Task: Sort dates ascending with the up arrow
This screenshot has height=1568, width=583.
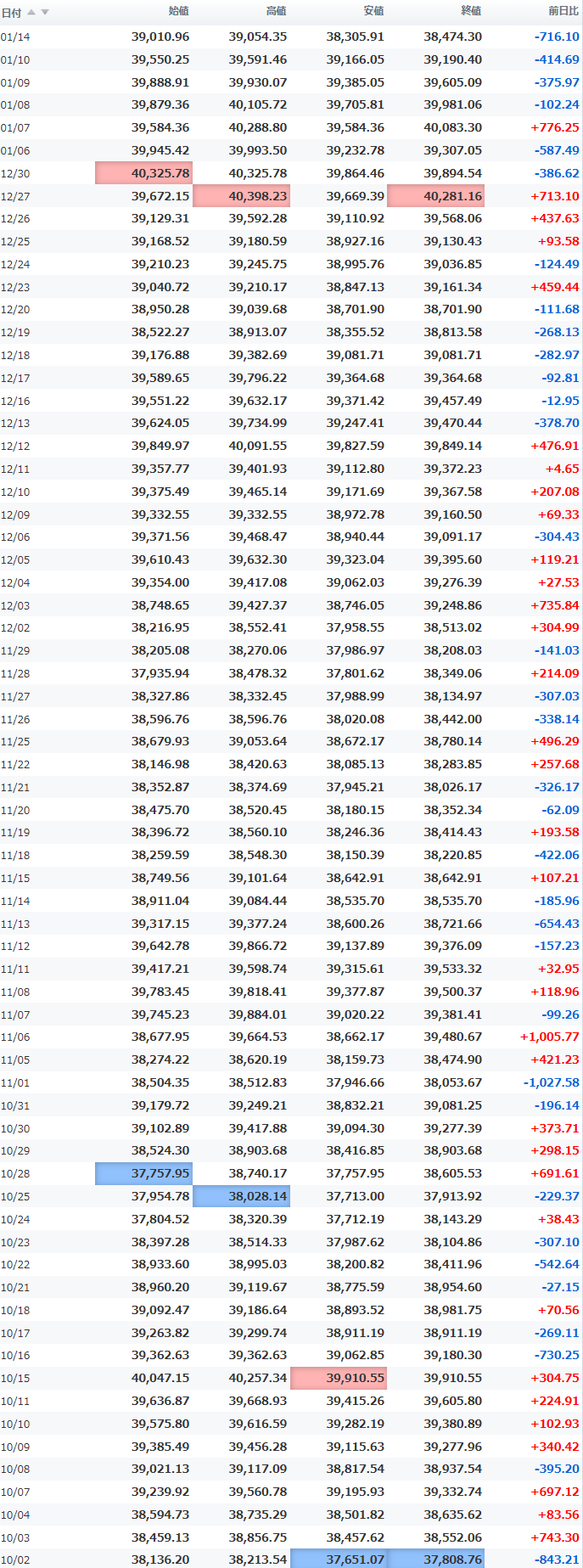Action: 31,12
